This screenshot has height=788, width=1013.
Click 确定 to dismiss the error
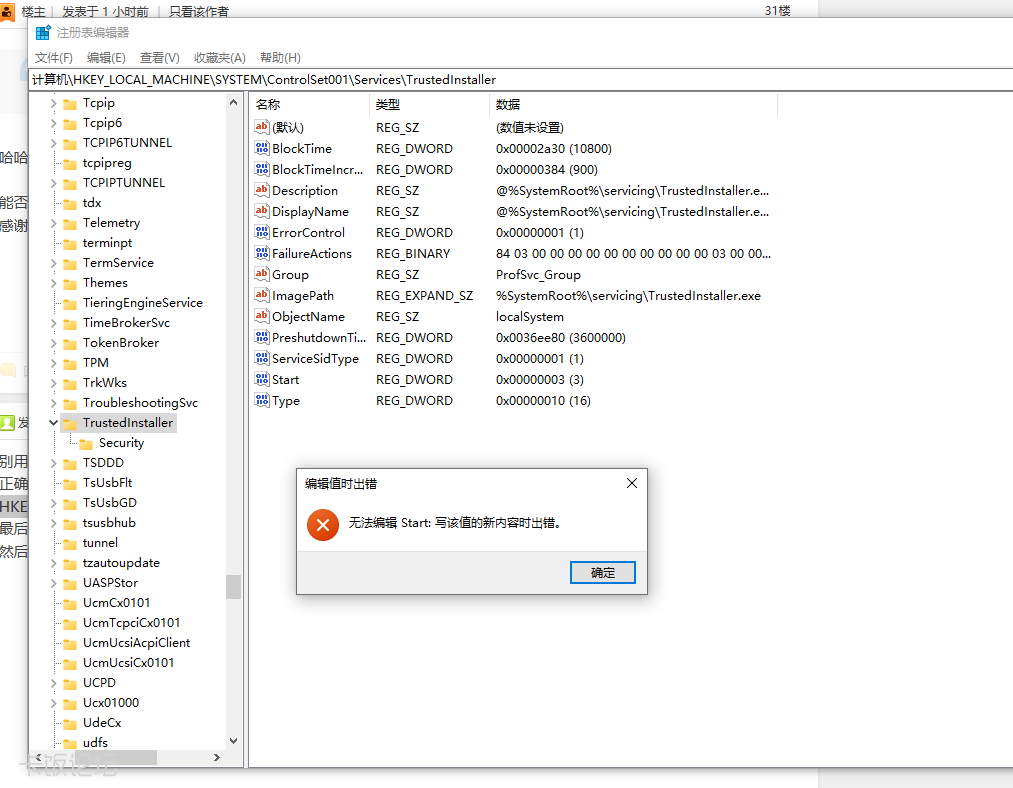click(x=603, y=572)
